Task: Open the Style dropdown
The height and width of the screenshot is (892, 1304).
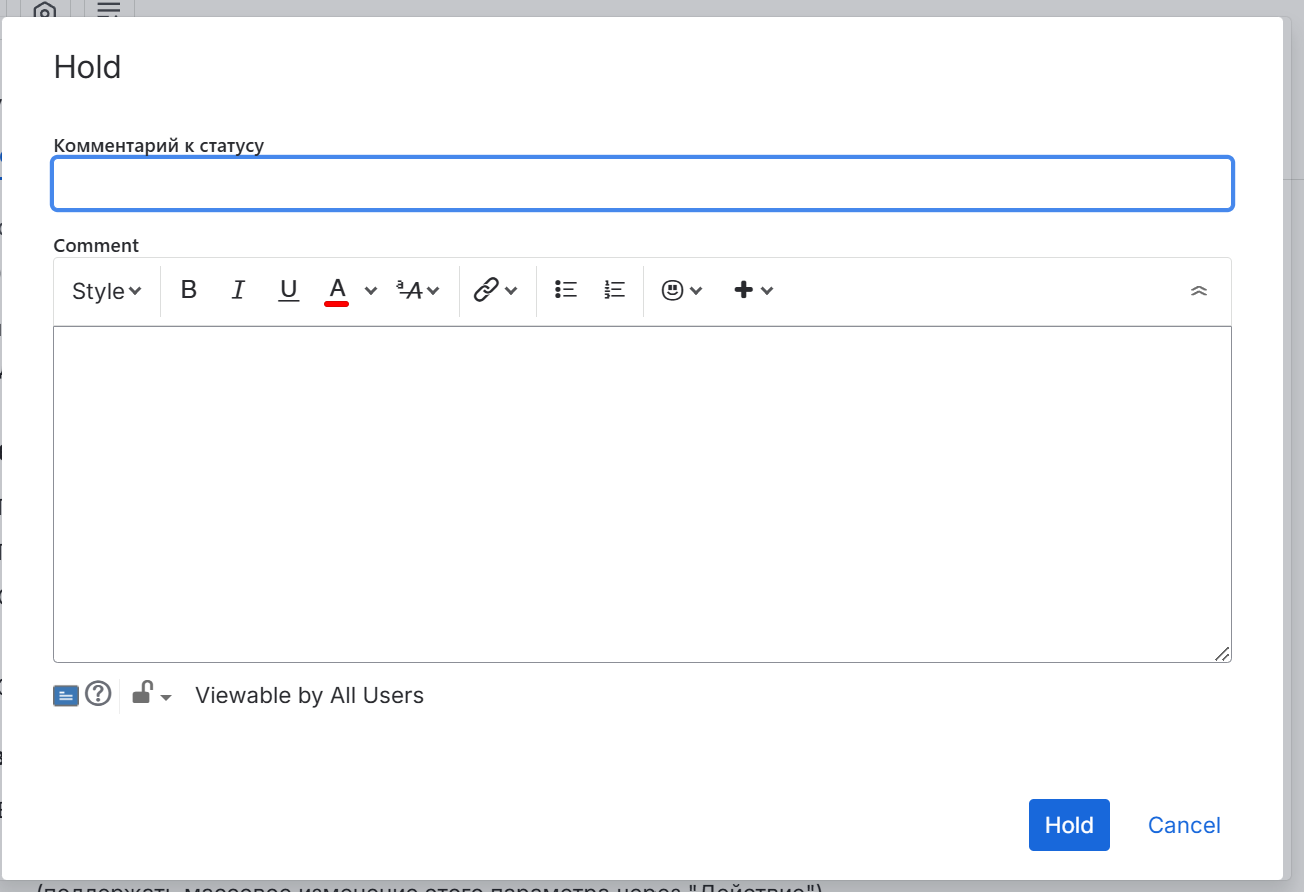Action: (x=106, y=291)
